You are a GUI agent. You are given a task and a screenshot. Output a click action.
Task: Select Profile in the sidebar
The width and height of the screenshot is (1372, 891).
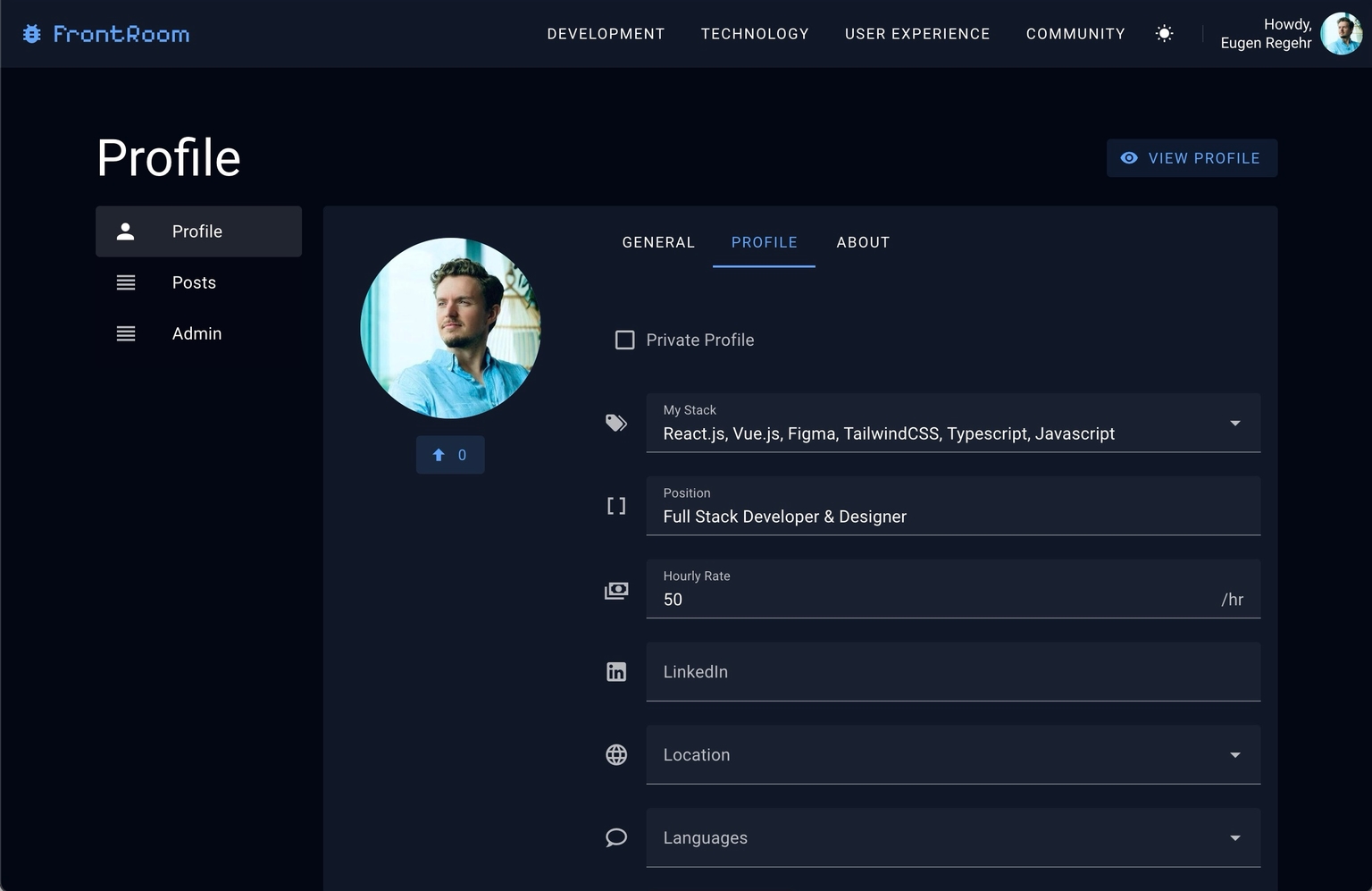click(x=198, y=231)
